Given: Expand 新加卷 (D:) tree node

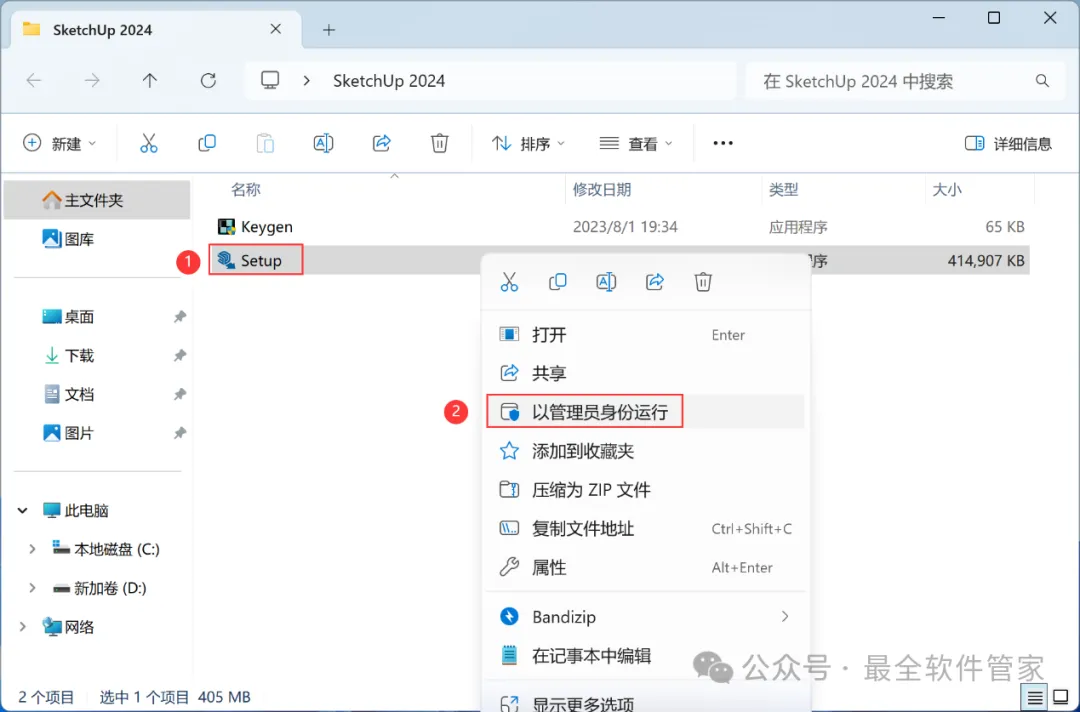Looking at the screenshot, I should point(32,588).
